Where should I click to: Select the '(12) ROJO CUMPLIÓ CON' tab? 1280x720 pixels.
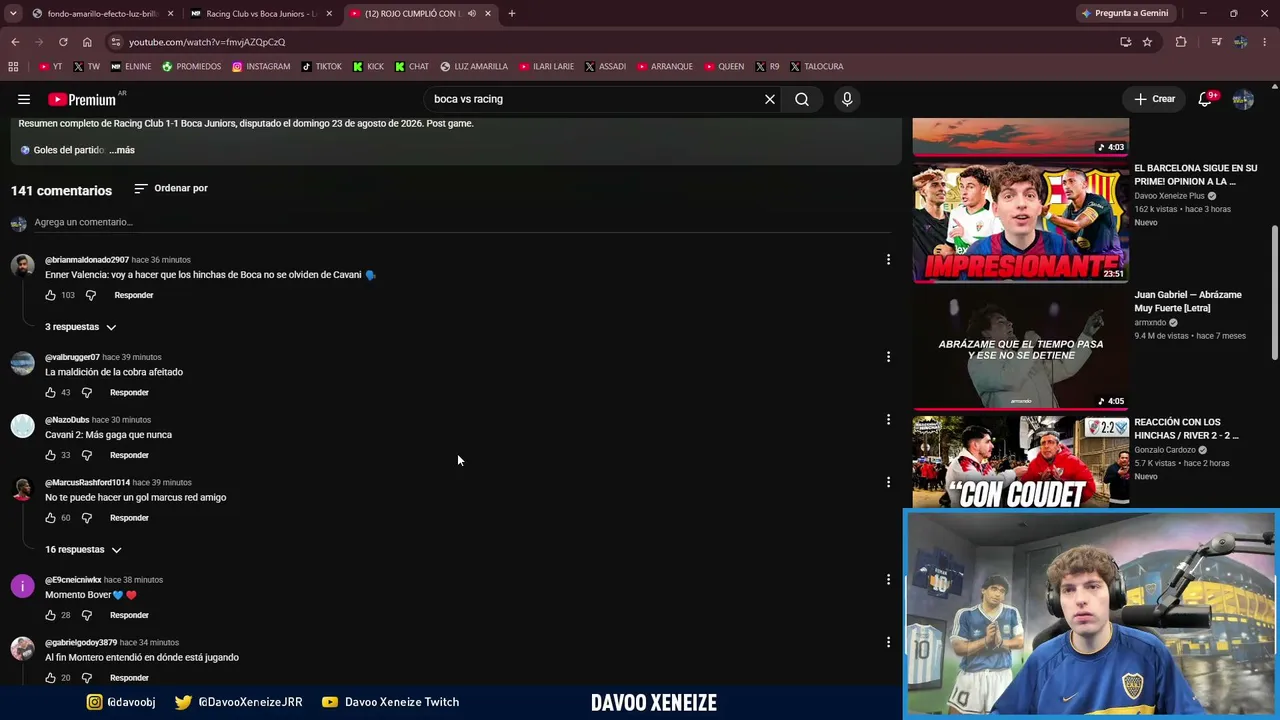(410, 14)
